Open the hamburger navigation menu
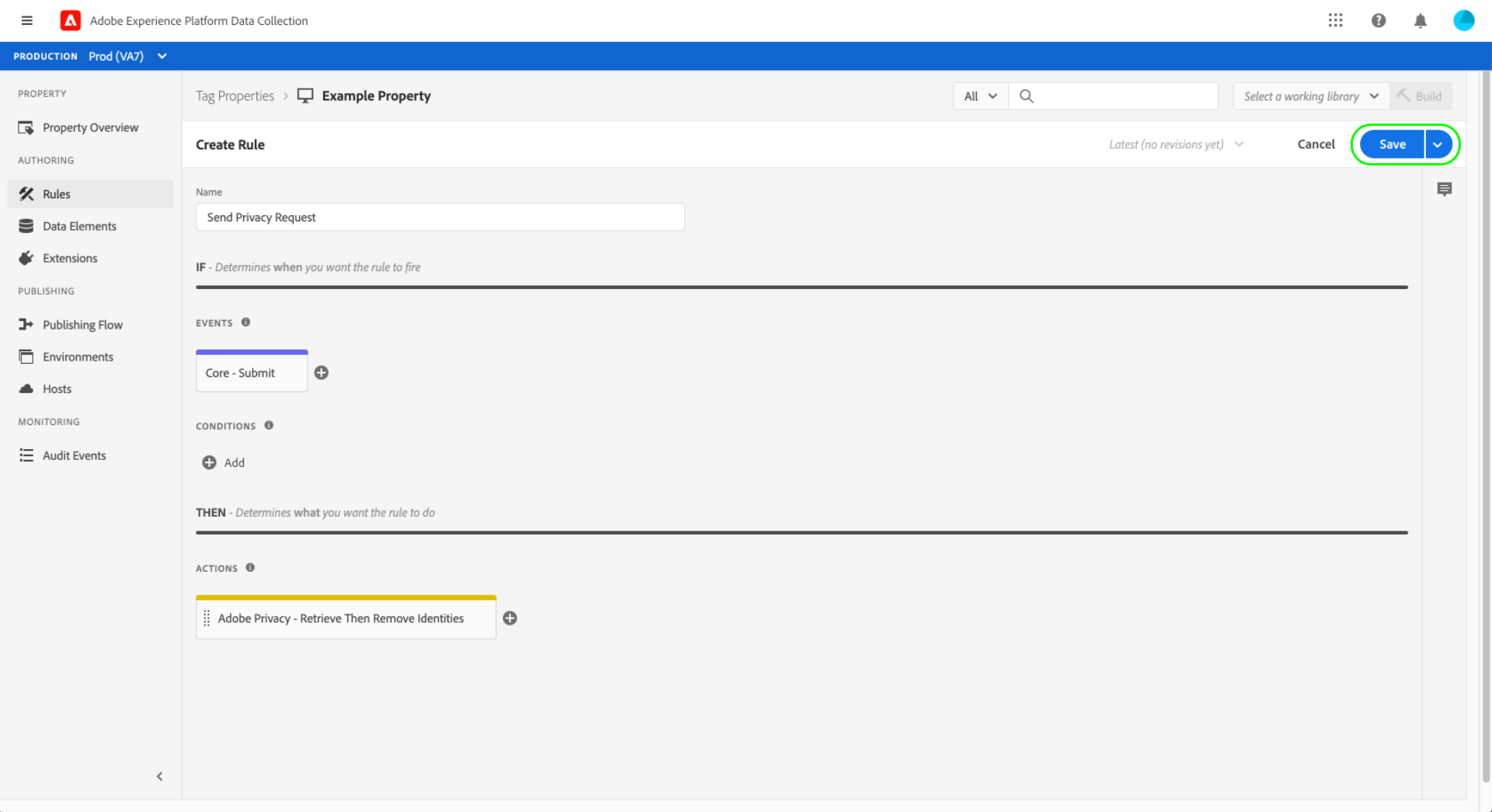 (27, 21)
